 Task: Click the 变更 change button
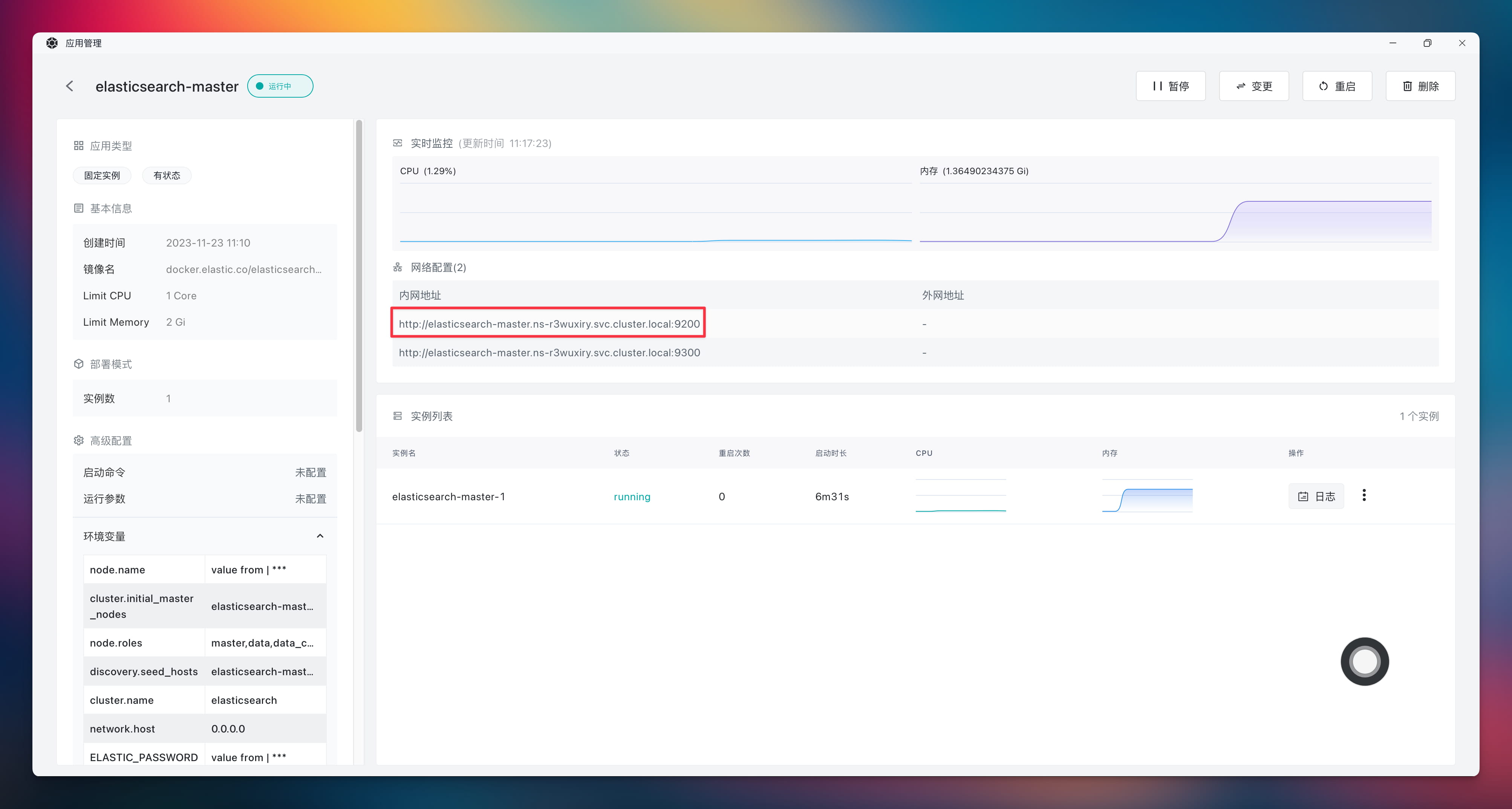point(1254,86)
